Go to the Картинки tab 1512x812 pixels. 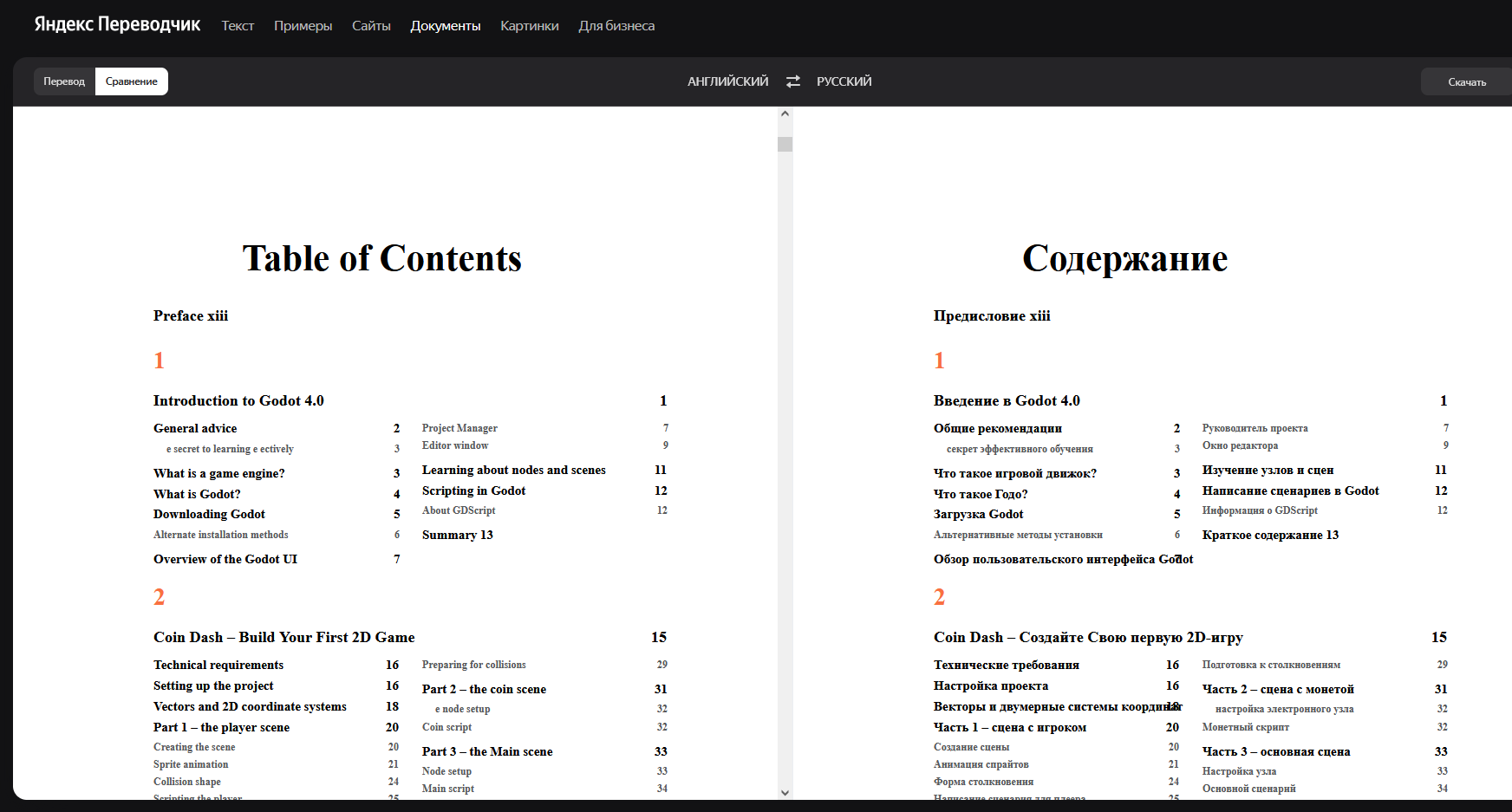[x=530, y=26]
